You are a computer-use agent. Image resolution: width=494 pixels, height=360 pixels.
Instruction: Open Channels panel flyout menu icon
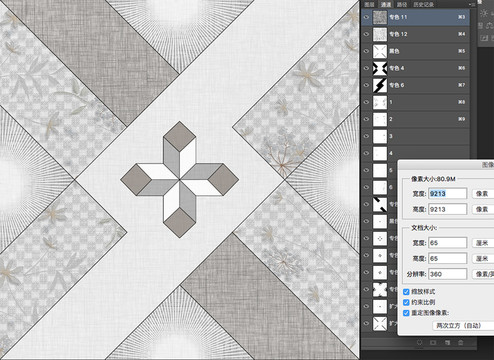click(x=472, y=4)
